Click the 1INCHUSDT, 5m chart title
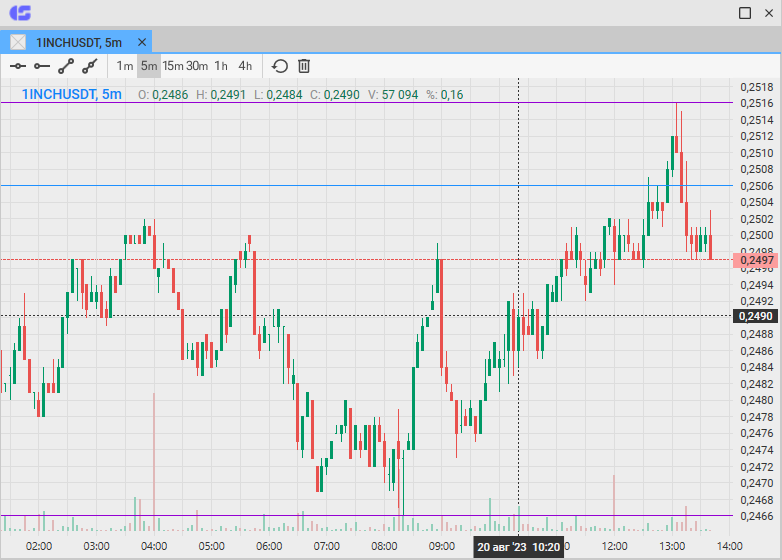The image size is (782, 560). [72, 94]
